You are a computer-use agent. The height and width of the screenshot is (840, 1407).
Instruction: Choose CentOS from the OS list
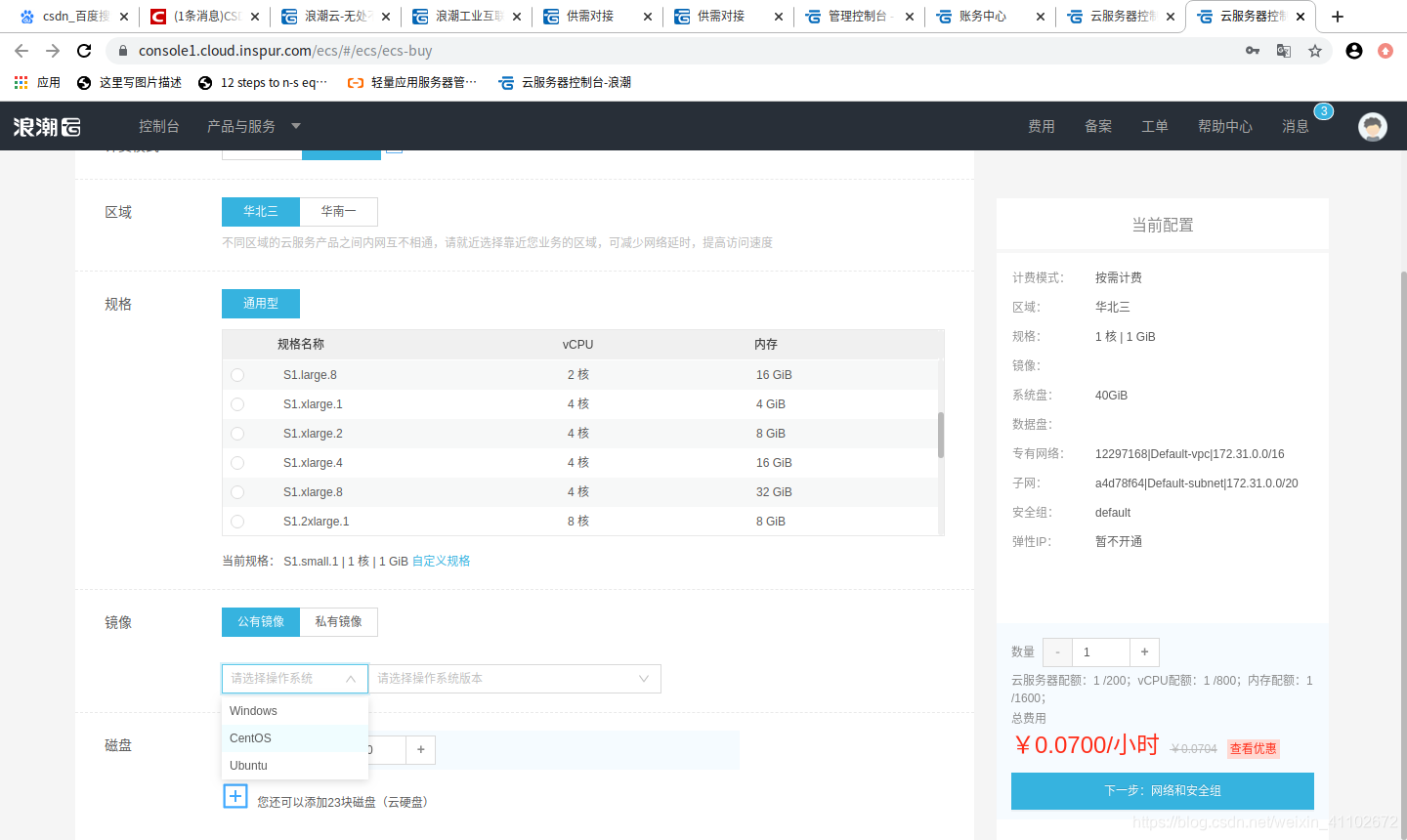click(x=295, y=738)
